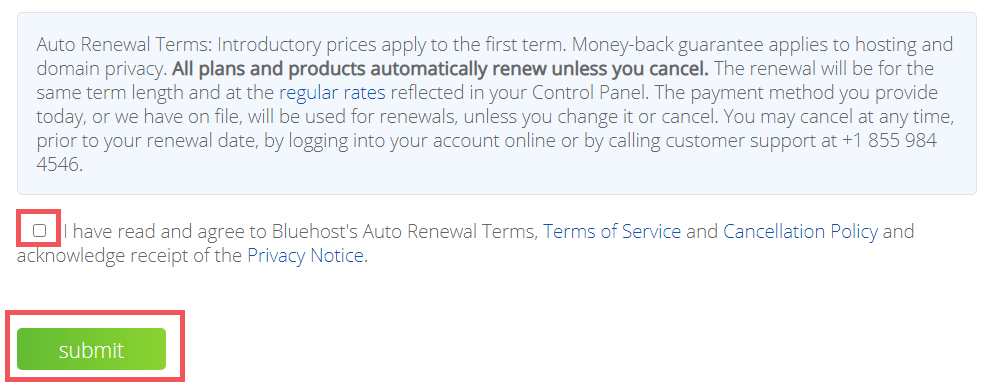This screenshot has height=386, width=1000.
Task: Click the green submit button
Action: (x=91, y=349)
